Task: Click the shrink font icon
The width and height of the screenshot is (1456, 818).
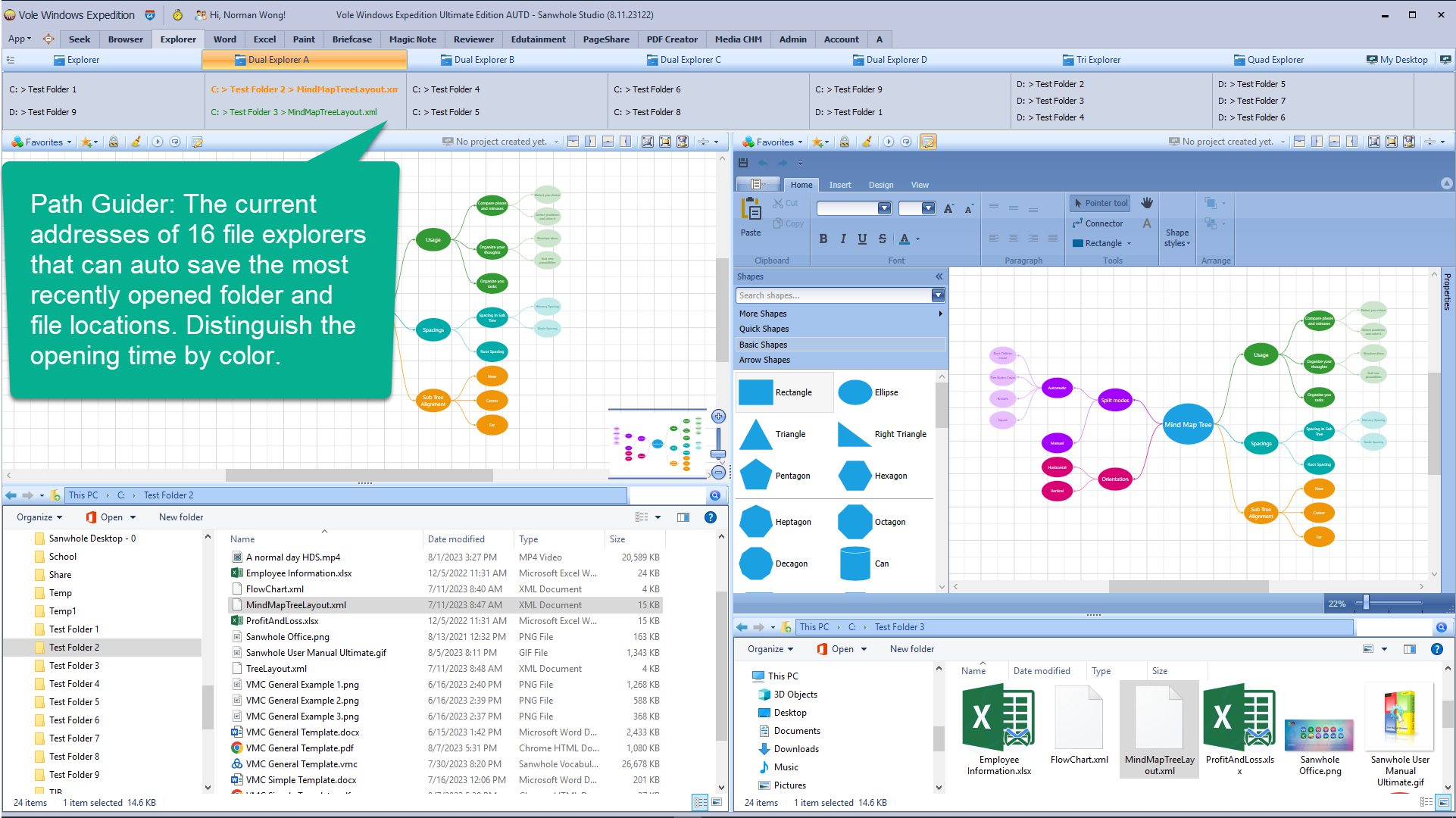Action: [968, 209]
